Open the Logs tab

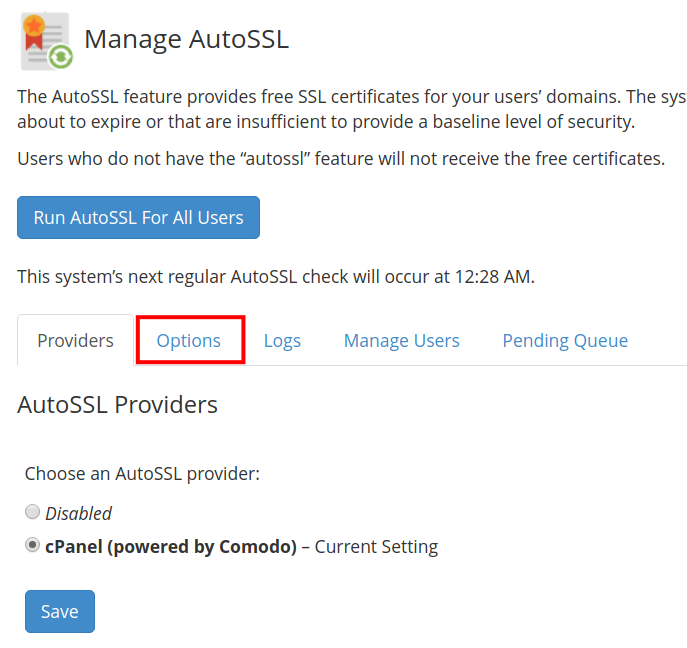click(x=282, y=341)
